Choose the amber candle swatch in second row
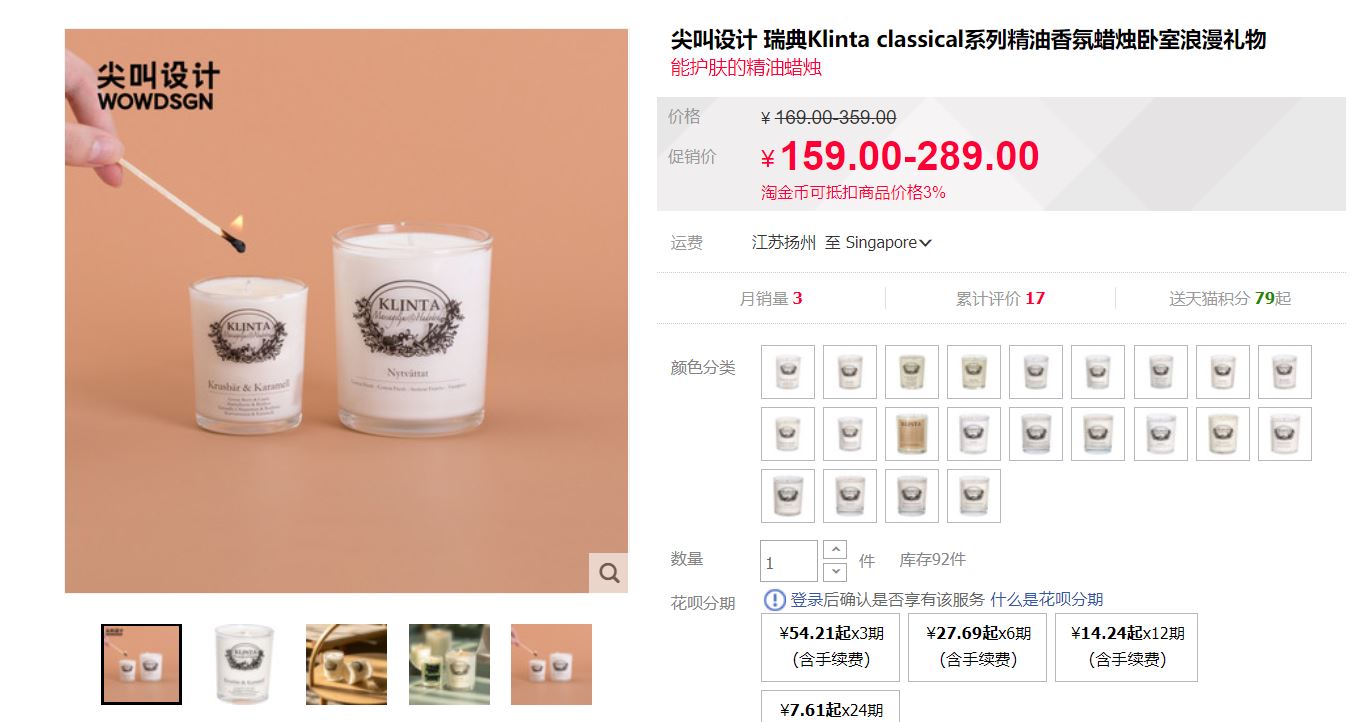Viewport: 1357px width, 722px height. pyautogui.click(x=912, y=434)
